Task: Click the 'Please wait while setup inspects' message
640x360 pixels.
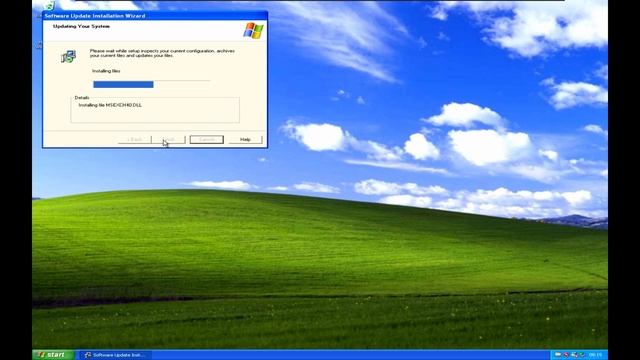Action: point(162,53)
